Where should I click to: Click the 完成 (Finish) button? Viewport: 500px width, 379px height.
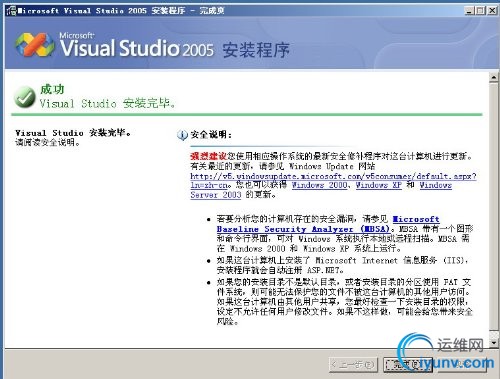click(x=408, y=364)
